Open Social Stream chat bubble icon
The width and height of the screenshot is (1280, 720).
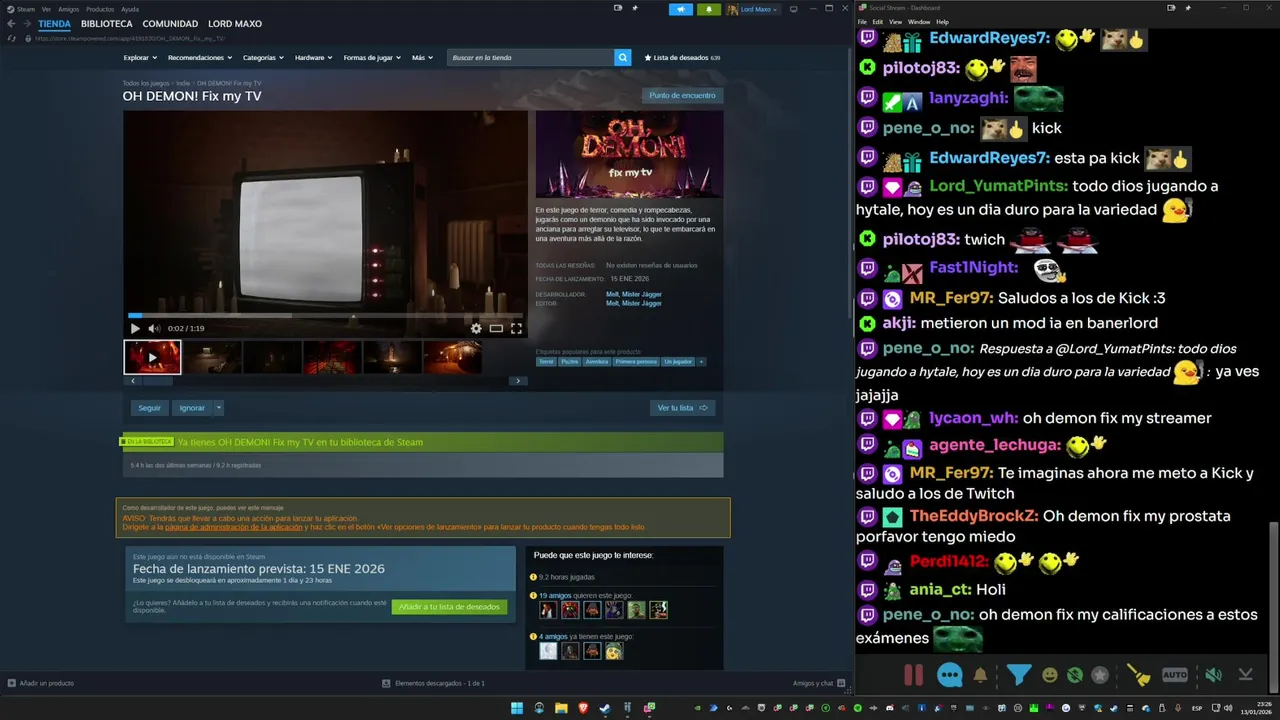[x=950, y=675]
